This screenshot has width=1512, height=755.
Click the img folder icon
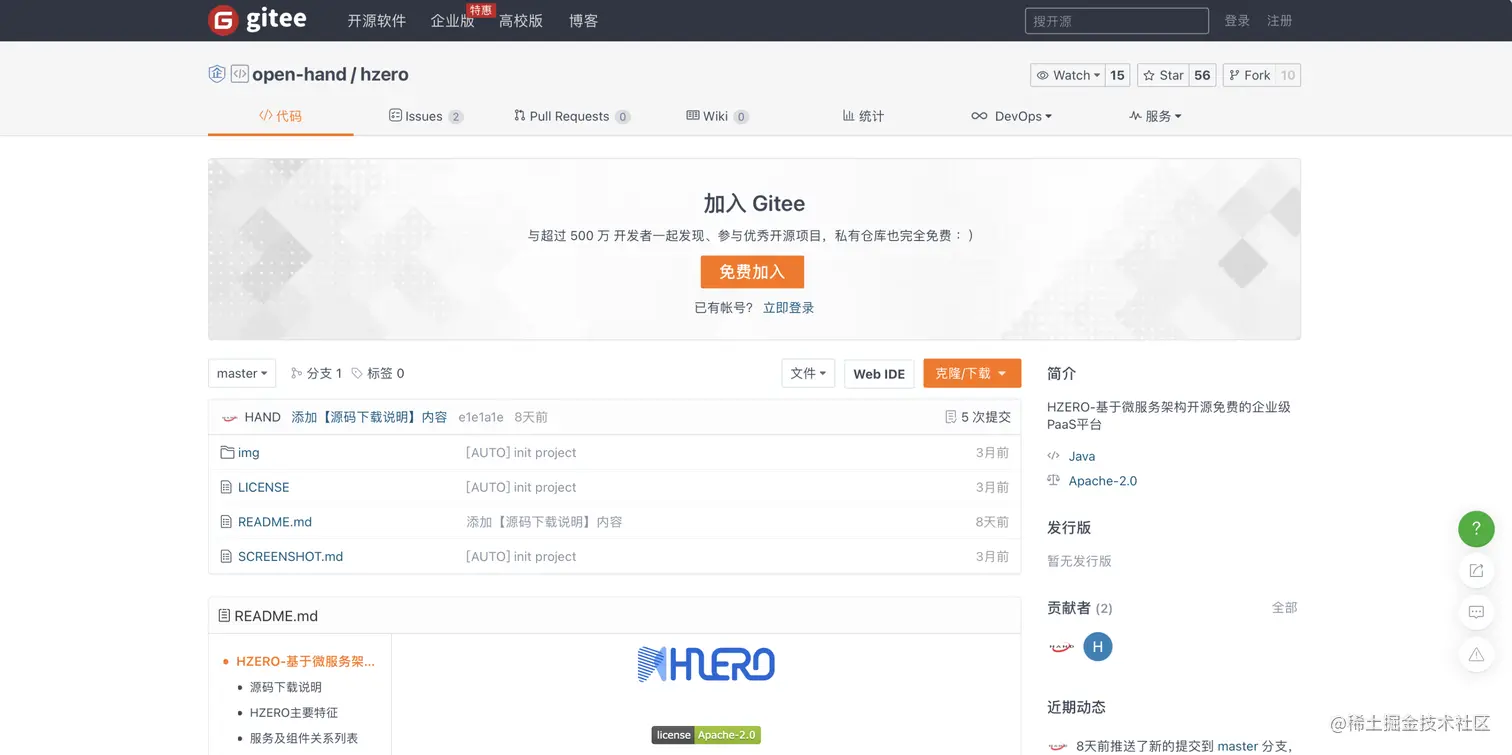[x=227, y=452]
